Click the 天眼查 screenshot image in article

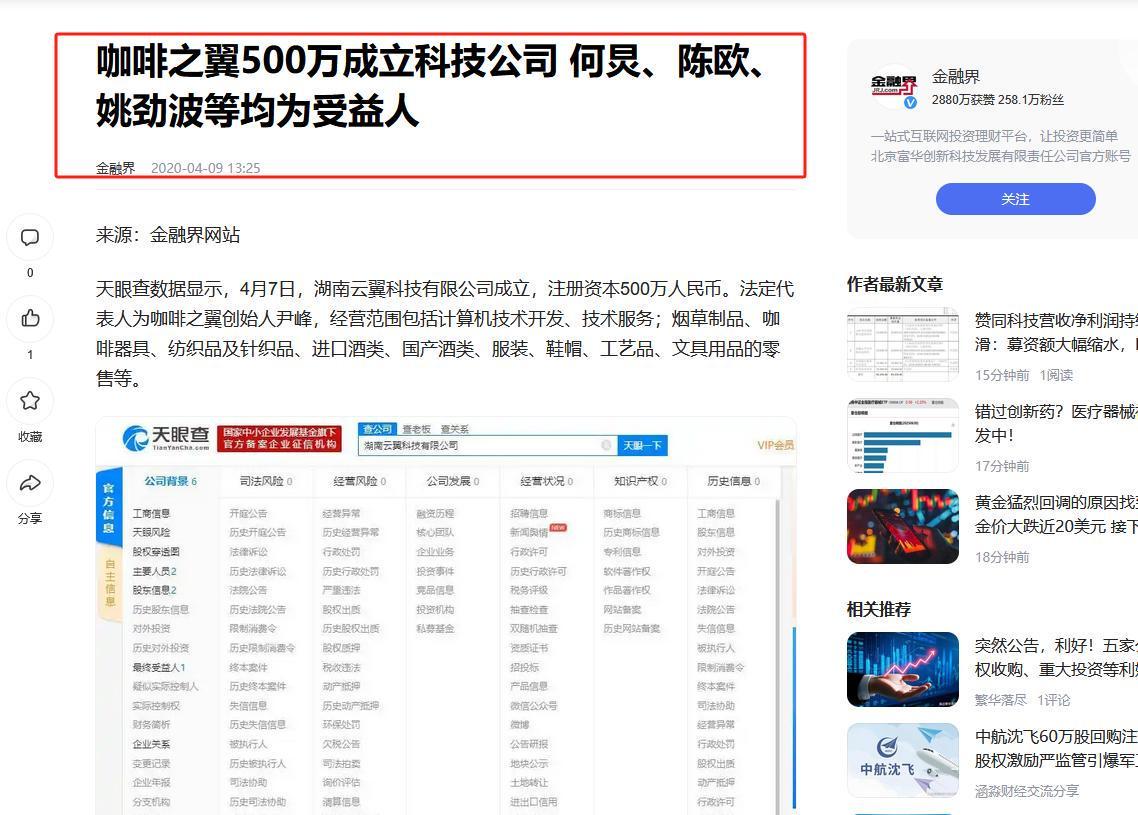tap(446, 615)
